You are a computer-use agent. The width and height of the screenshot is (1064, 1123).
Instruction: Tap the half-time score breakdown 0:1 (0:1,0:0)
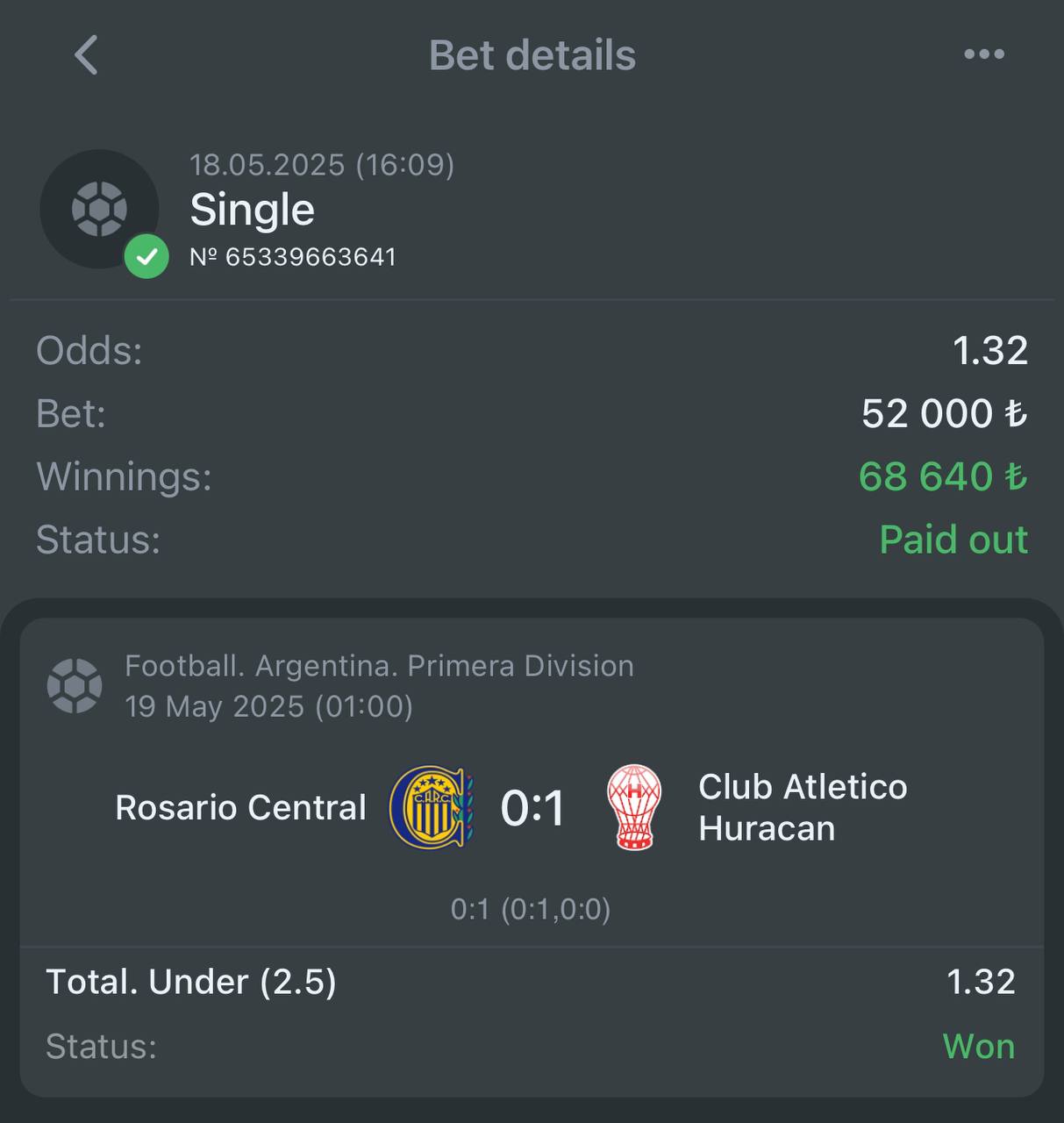click(531, 910)
